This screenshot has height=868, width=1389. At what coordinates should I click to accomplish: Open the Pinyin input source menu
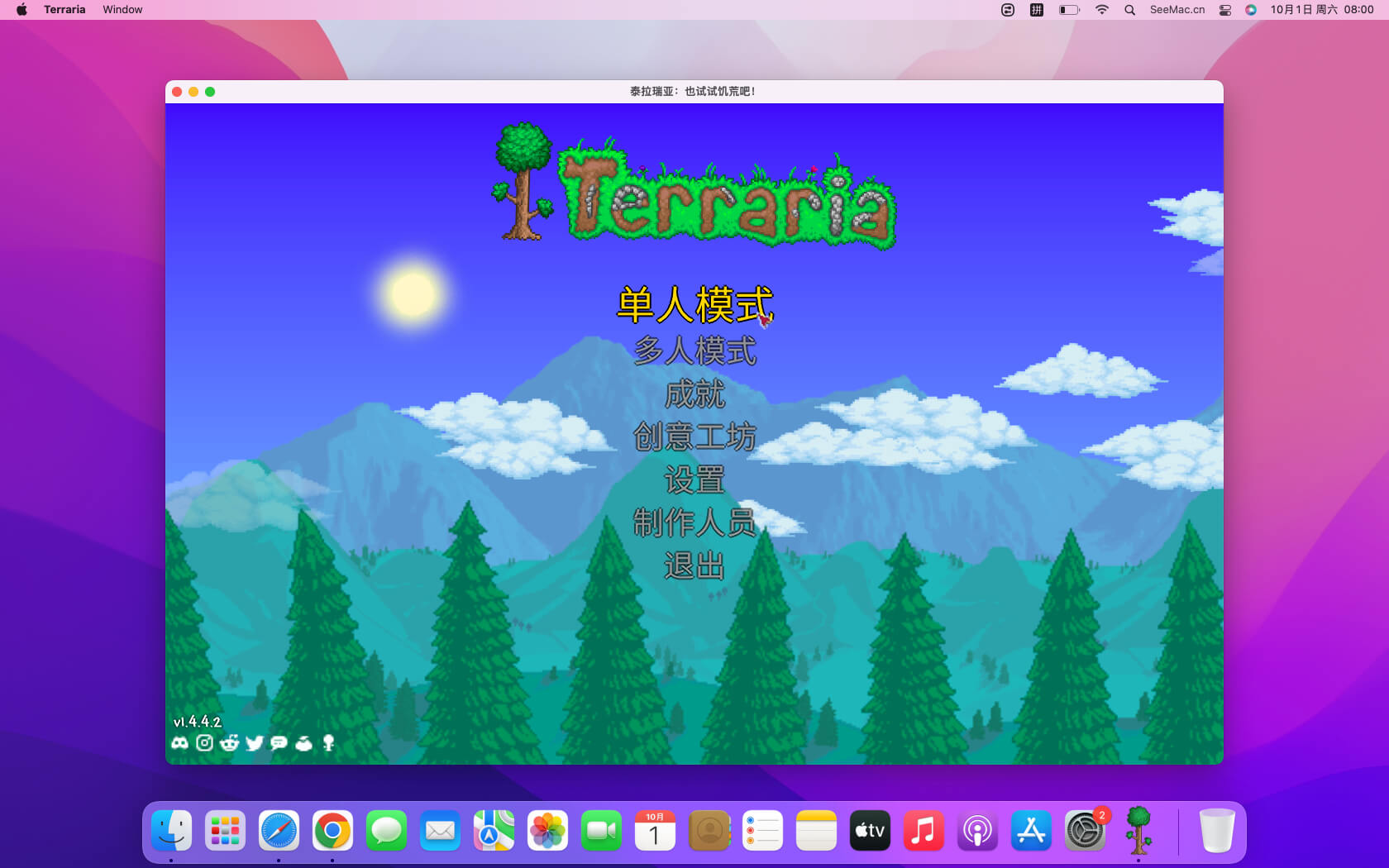point(1036,10)
